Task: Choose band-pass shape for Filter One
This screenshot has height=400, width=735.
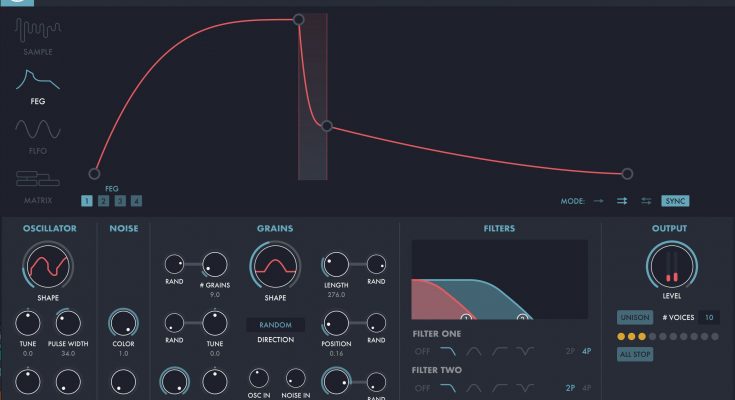Action: click(x=474, y=351)
